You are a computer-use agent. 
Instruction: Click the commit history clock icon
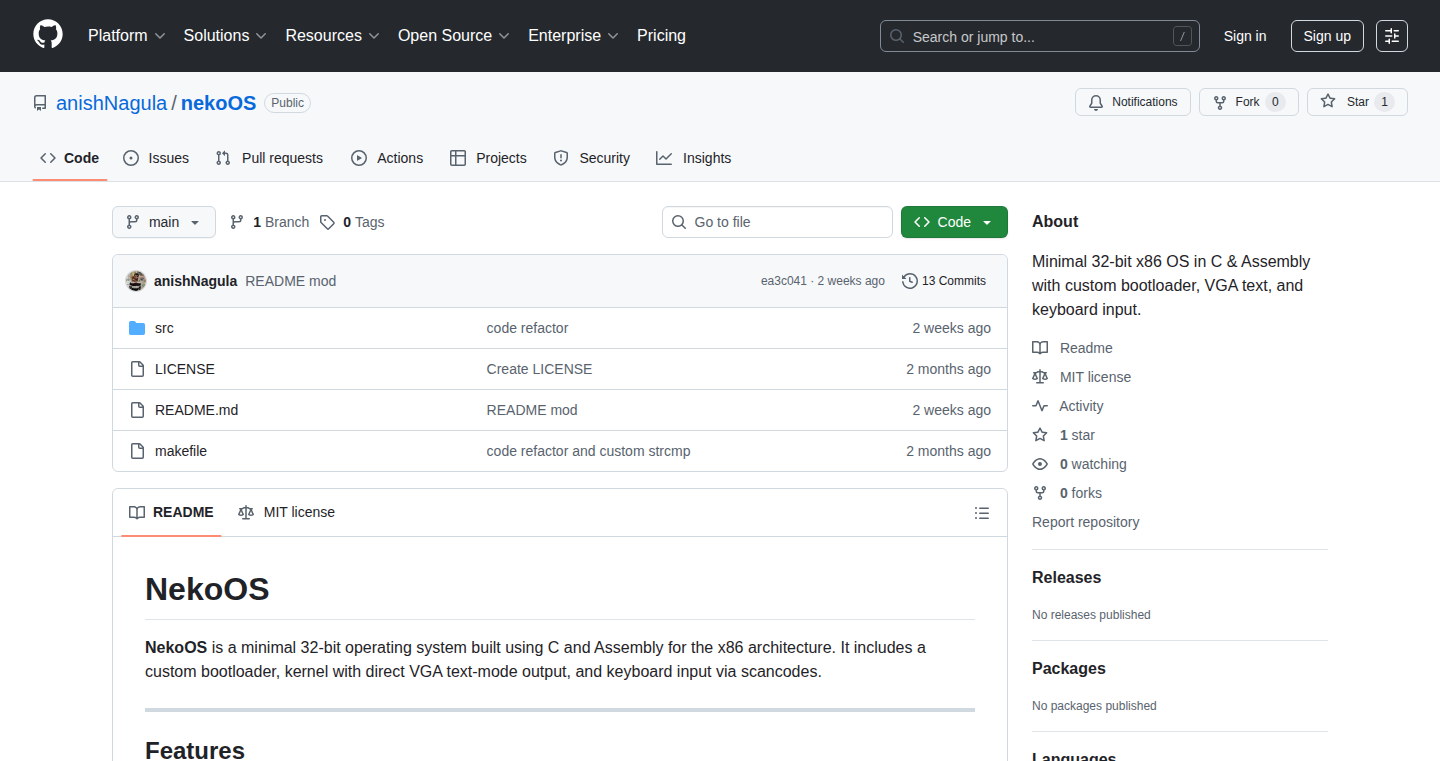(909, 281)
